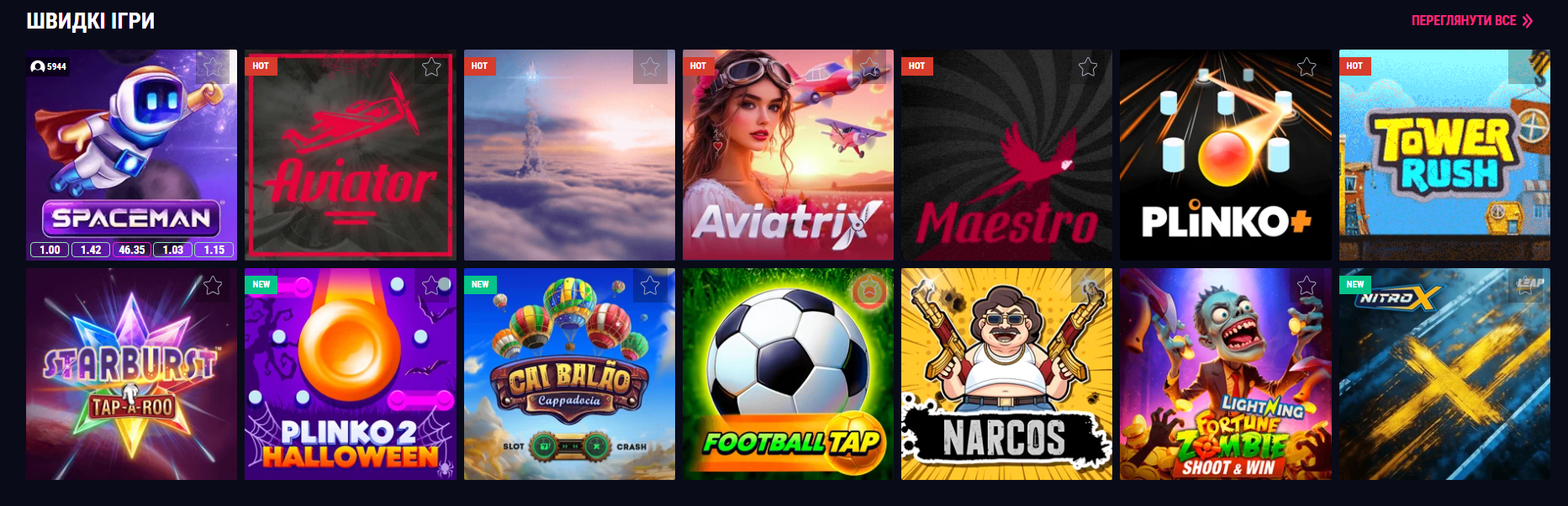
Task: Click favorite star on Cai Balão tile
Action: (650, 286)
